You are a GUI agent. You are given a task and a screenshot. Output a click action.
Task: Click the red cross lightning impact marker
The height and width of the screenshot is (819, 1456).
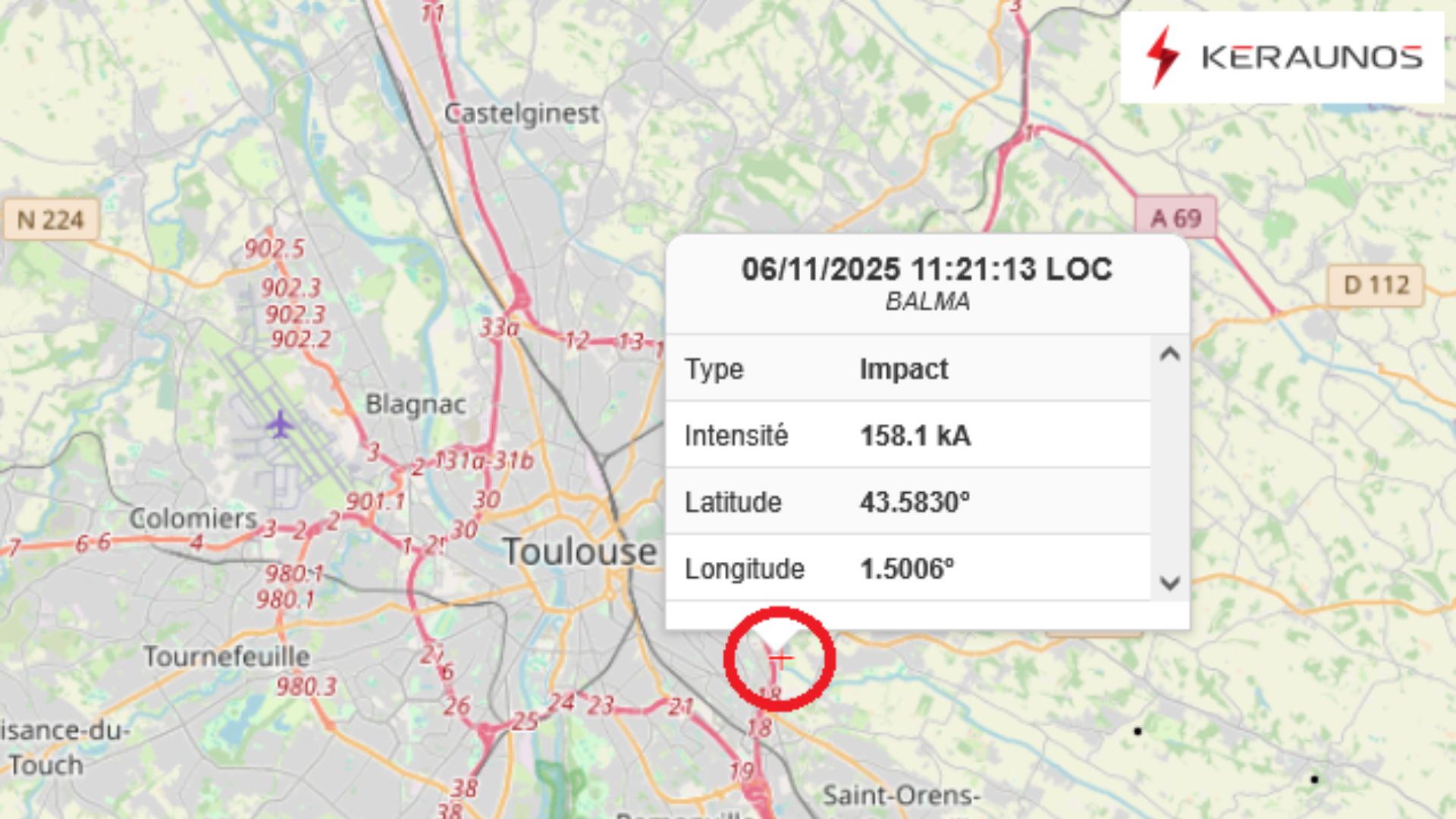(x=780, y=658)
